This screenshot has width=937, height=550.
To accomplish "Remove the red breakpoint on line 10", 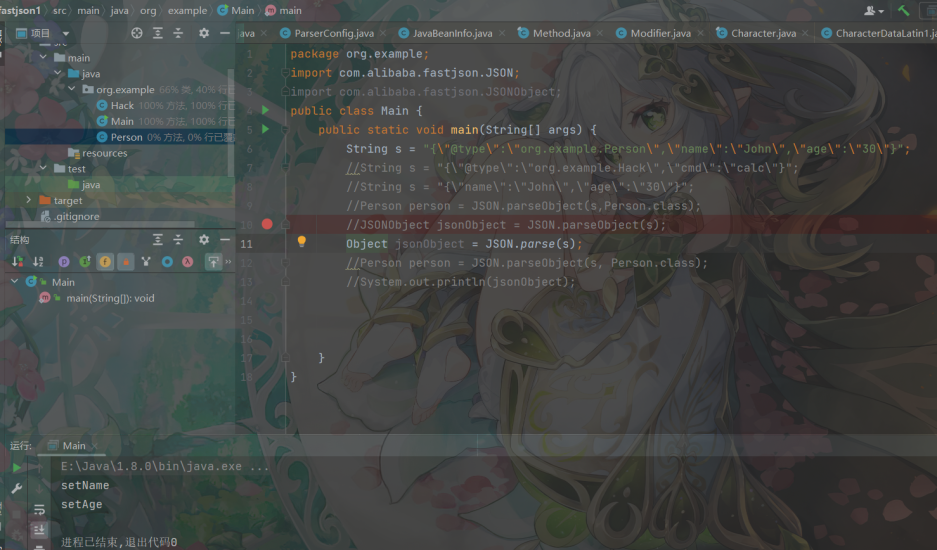I will pyautogui.click(x=267, y=224).
